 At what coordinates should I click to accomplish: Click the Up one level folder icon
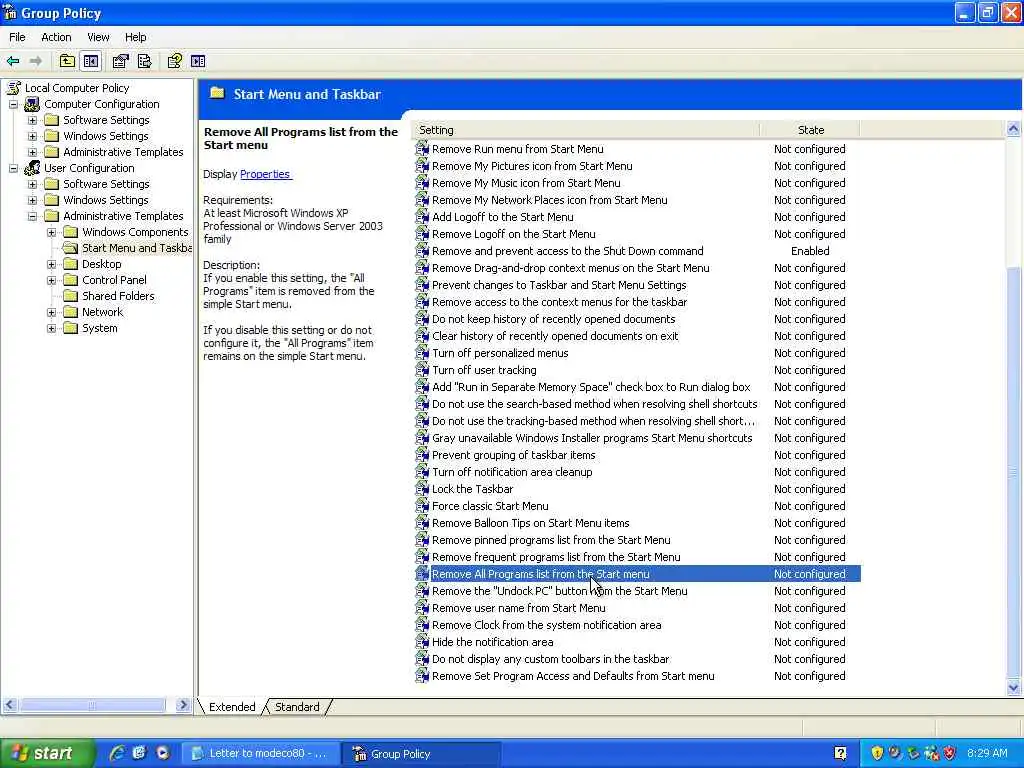tap(67, 61)
